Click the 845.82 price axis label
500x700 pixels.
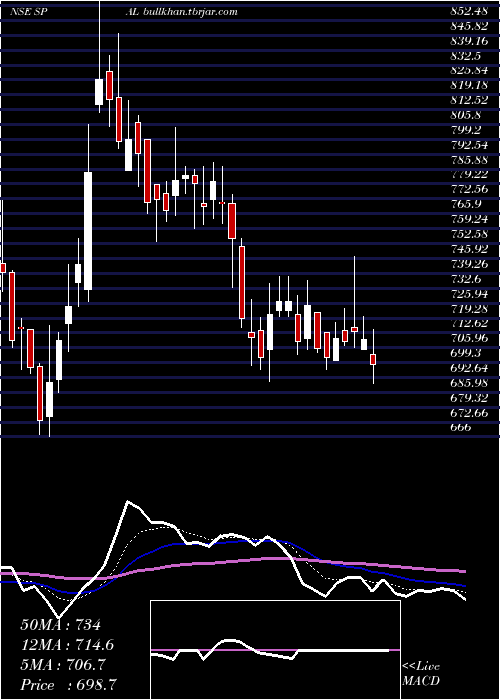tap(468, 26)
